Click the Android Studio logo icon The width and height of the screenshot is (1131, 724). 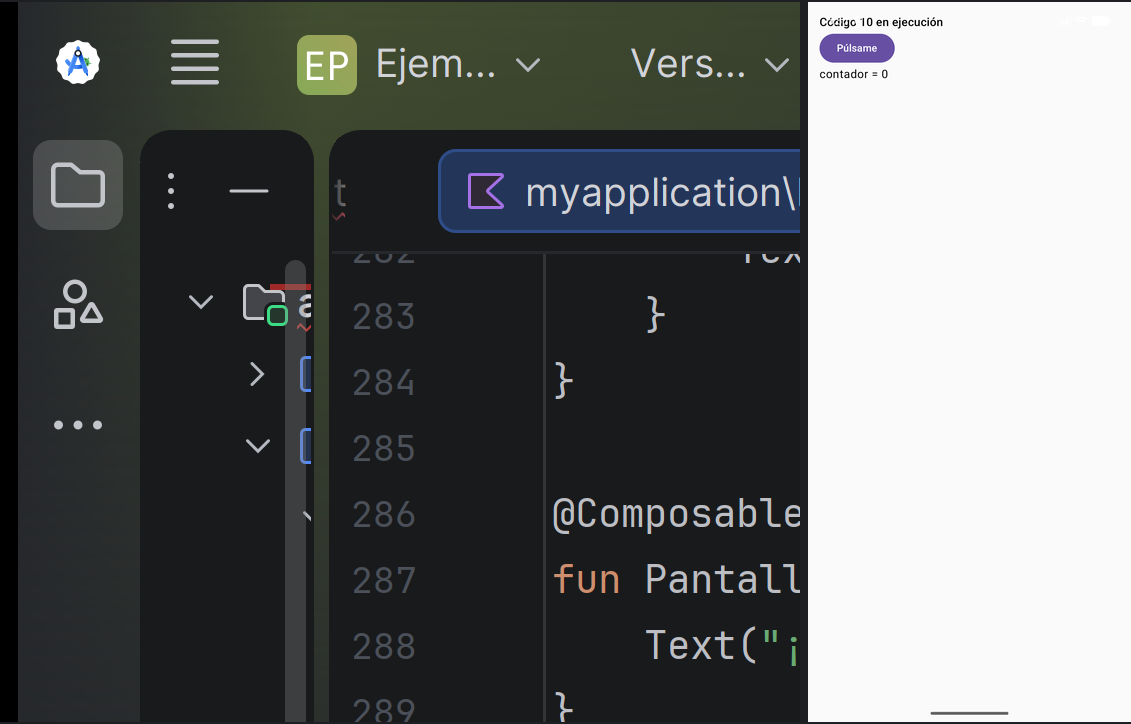coord(78,62)
